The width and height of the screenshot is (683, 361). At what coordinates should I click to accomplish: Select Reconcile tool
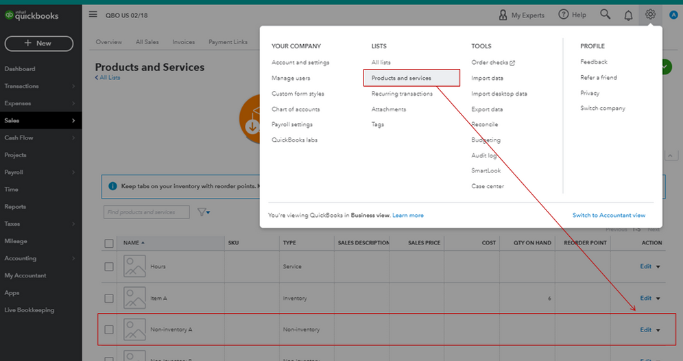coord(484,124)
